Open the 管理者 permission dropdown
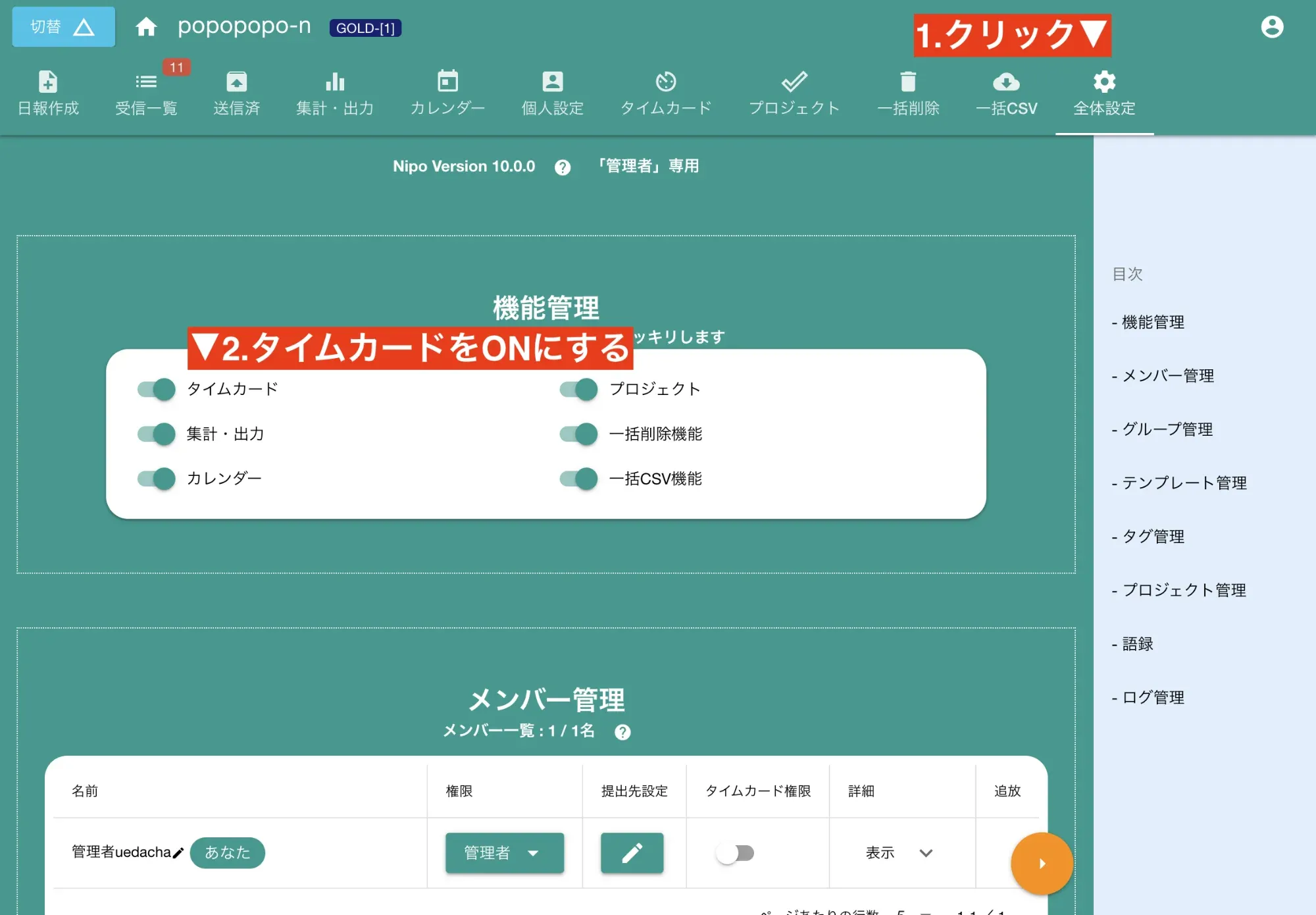This screenshot has height=915, width=1316. click(x=504, y=853)
